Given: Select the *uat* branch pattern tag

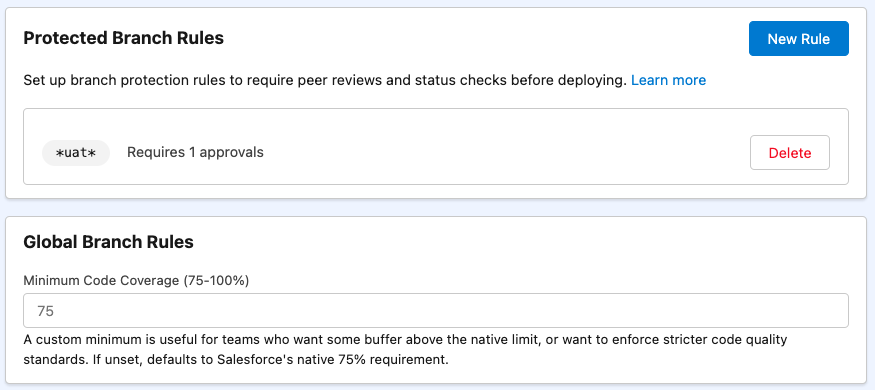Looking at the screenshot, I should (x=76, y=153).
